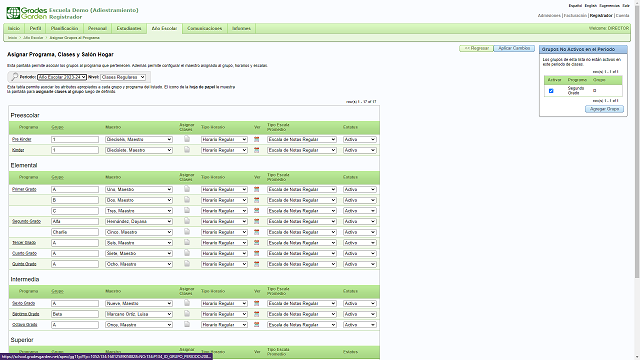
Task: Open the Informes tab
Action: pyautogui.click(x=241, y=29)
